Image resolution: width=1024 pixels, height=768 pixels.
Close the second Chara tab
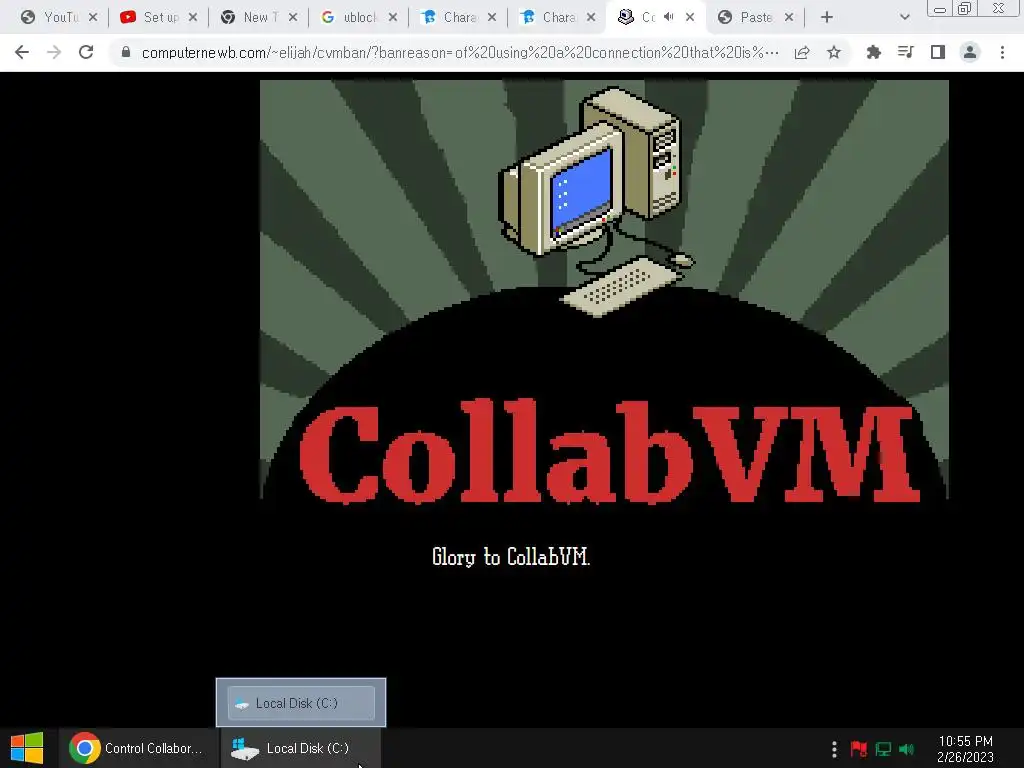[x=591, y=17]
